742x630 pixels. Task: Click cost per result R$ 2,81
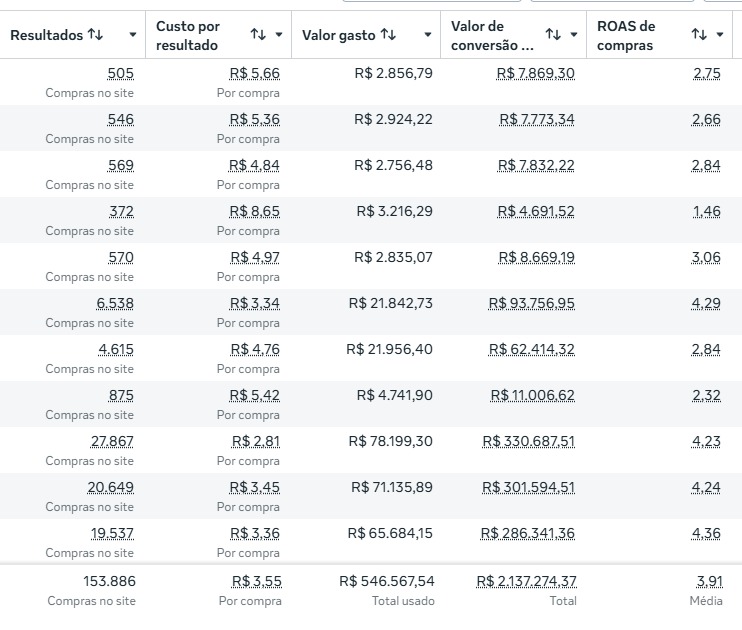click(256, 441)
